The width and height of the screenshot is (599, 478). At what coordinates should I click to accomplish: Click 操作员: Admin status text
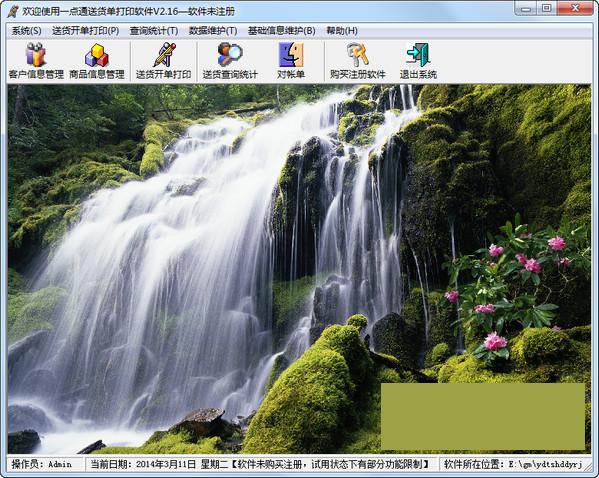(x=42, y=465)
